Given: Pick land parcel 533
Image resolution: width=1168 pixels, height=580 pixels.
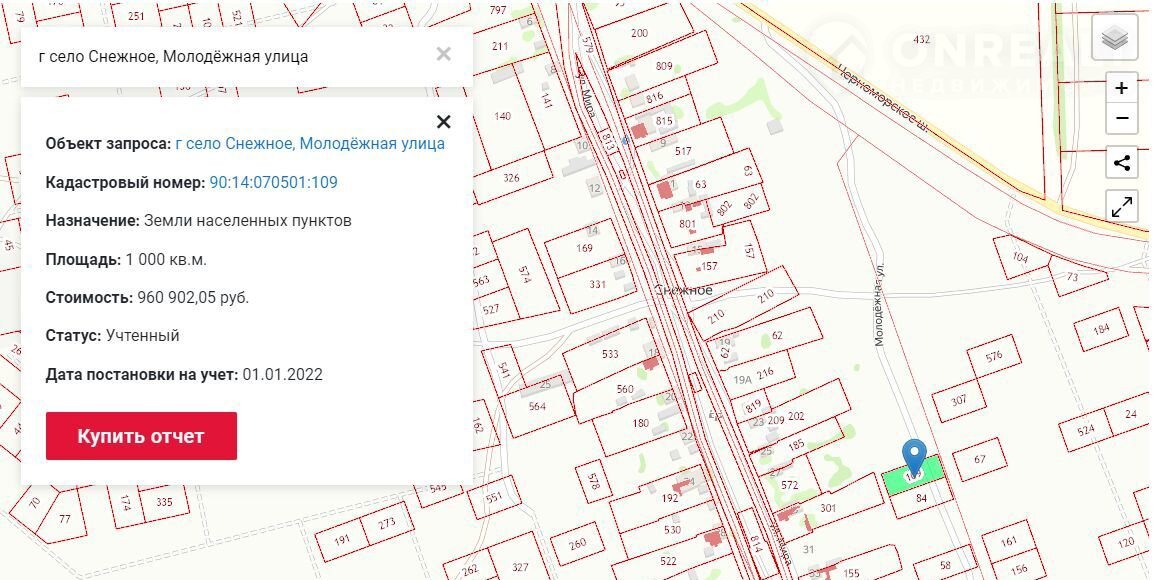Looking at the screenshot, I should tap(609, 355).
